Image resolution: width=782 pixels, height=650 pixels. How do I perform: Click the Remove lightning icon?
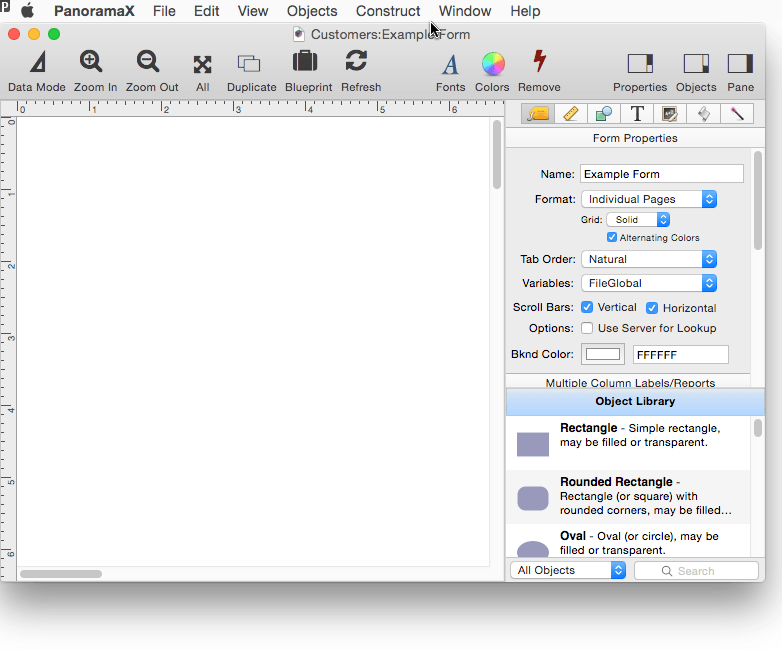click(539, 61)
